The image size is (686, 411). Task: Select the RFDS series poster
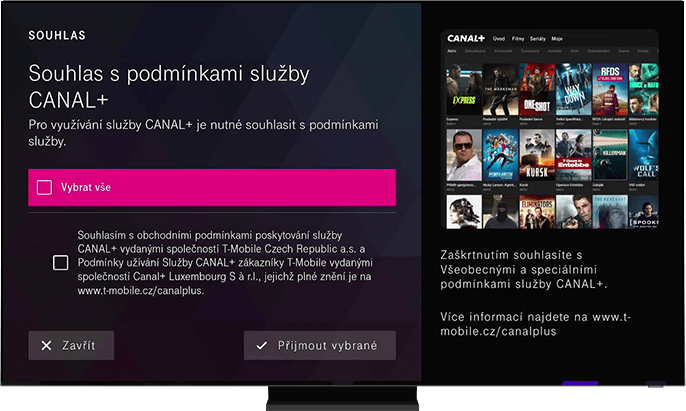click(610, 89)
